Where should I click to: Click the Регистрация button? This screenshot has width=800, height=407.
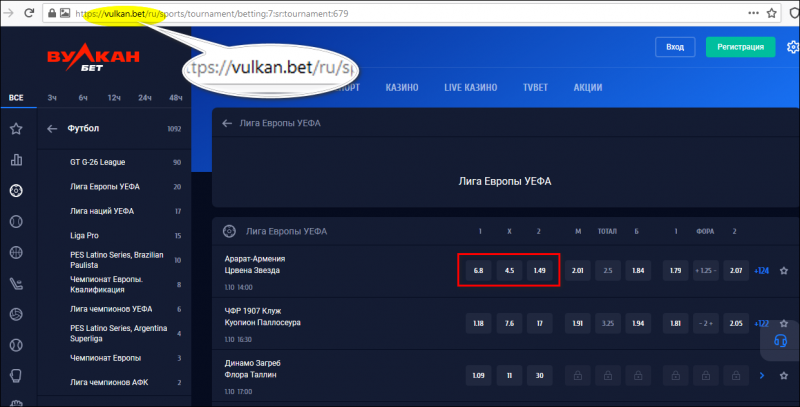coord(740,47)
